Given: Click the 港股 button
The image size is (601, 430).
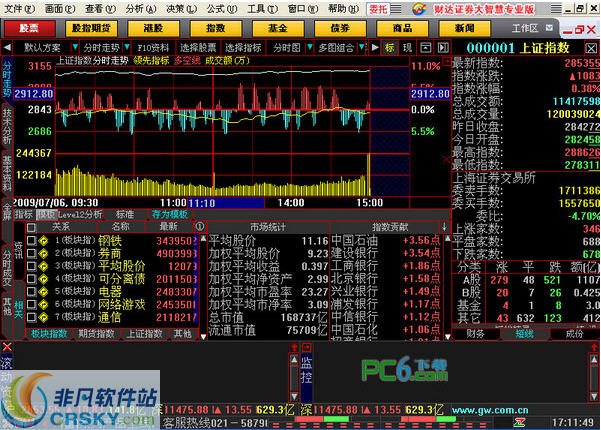Looking at the screenshot, I should pyautogui.click(x=153, y=28).
